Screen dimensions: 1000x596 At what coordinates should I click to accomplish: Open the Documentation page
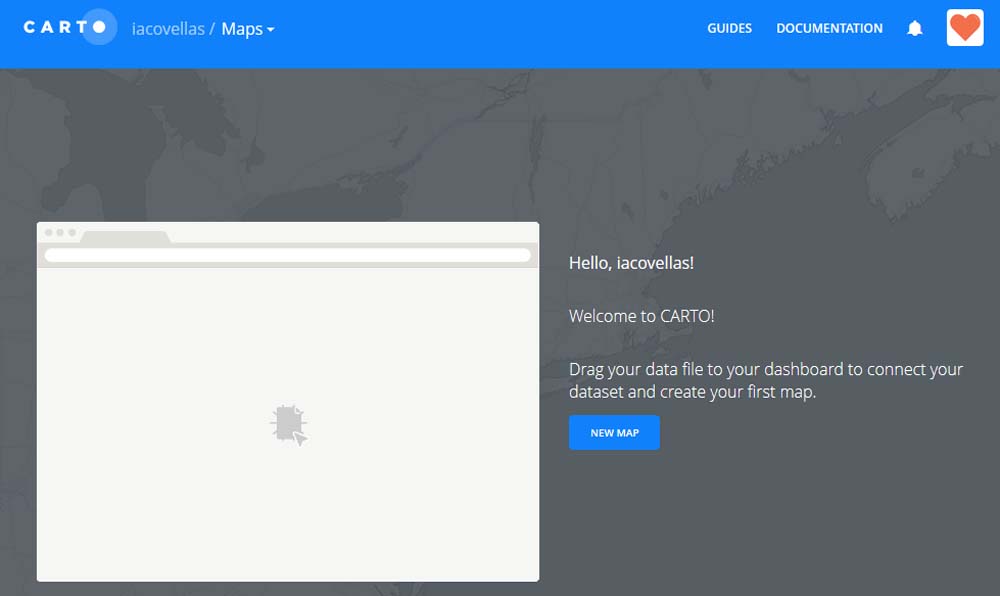tap(829, 28)
